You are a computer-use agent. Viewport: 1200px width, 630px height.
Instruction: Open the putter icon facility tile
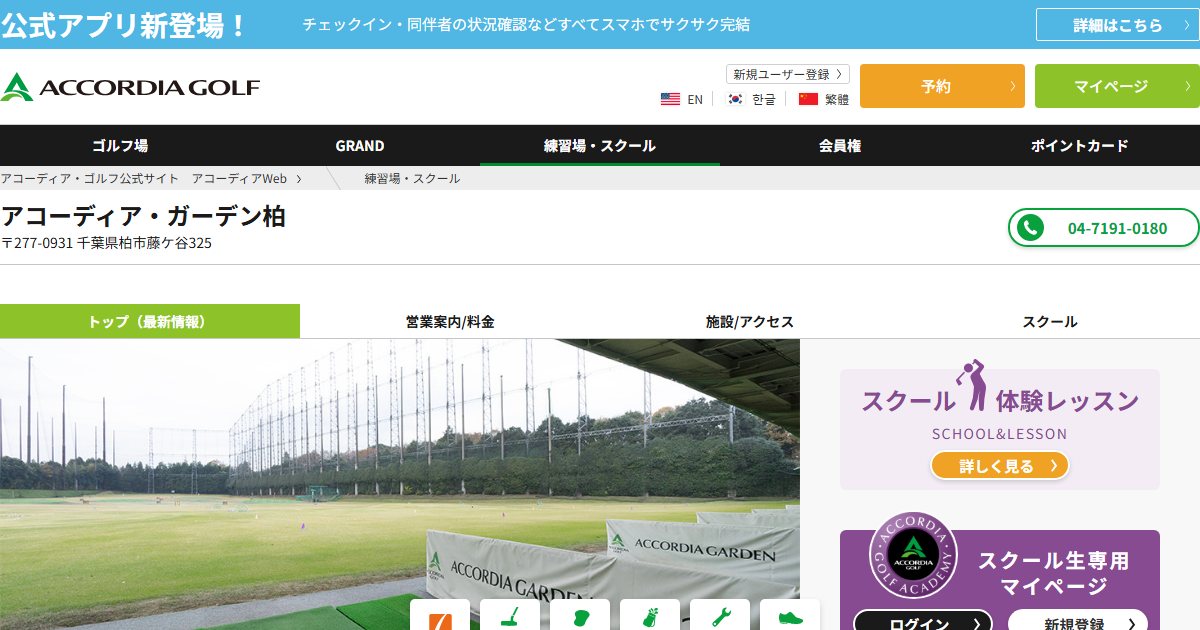pyautogui.click(x=510, y=615)
